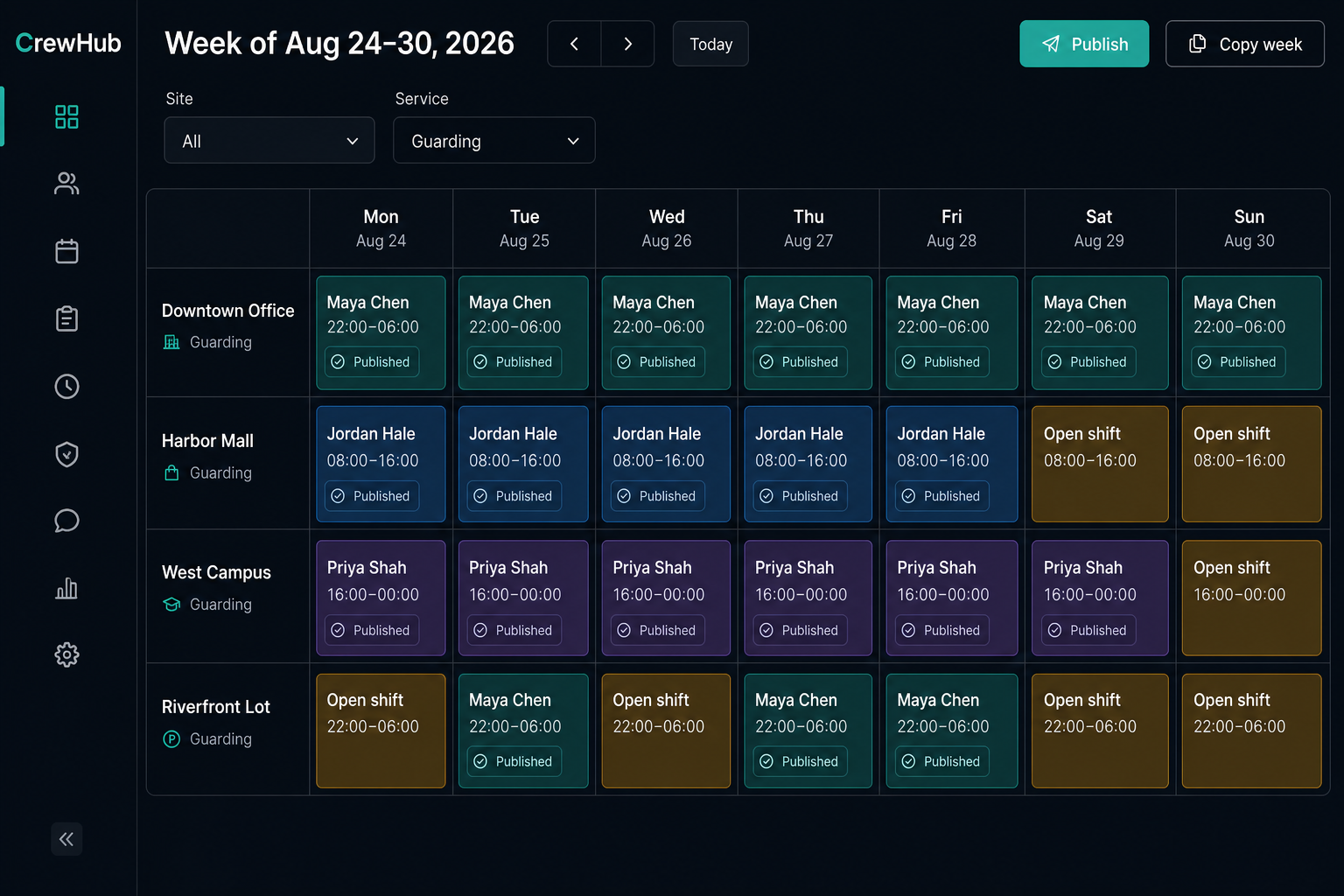The width and height of the screenshot is (1344, 896).
Task: Jump to Today
Action: coord(710,44)
